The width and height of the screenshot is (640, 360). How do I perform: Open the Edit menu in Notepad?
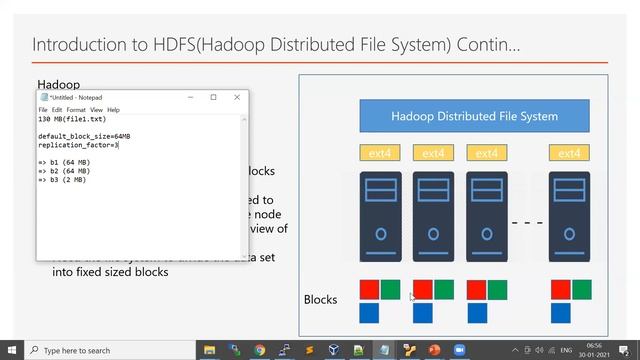(57, 110)
